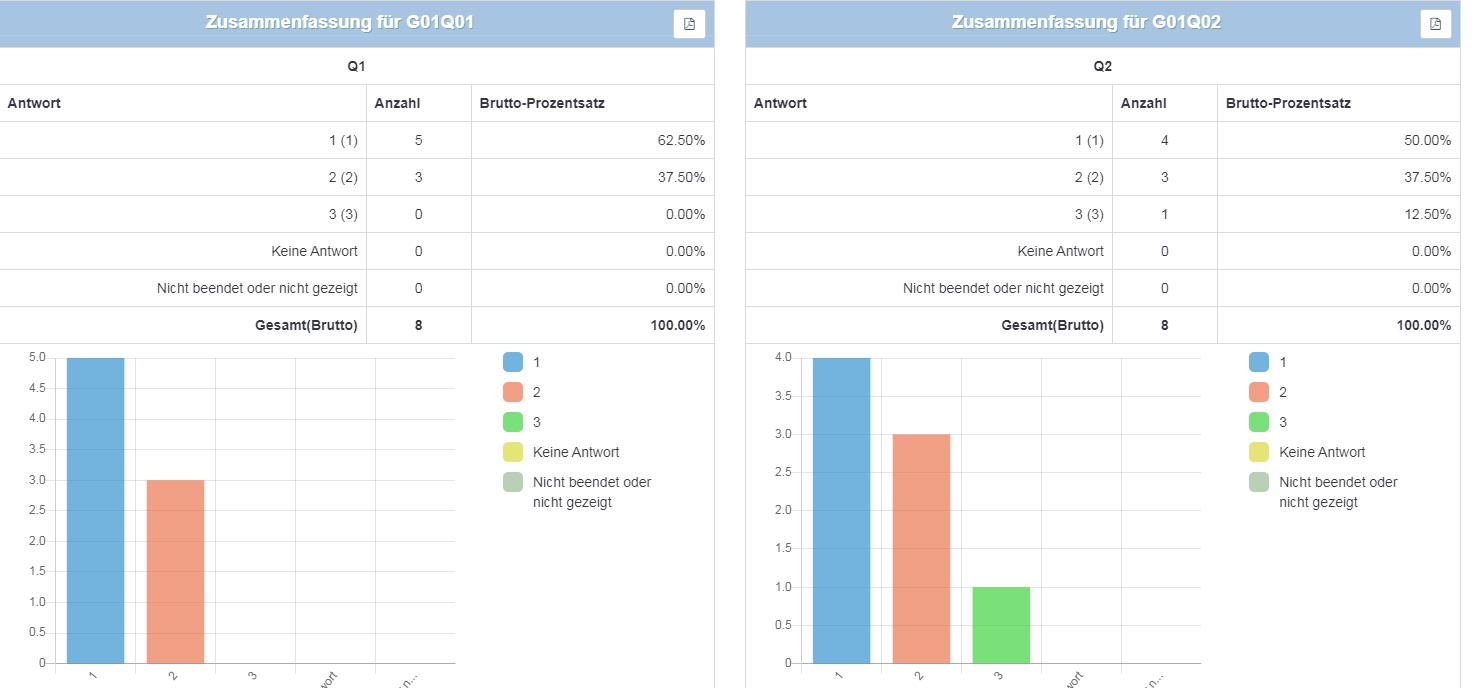Click the orange legend swatch in Q1 chart
The width and height of the screenshot is (1472, 688).
click(513, 392)
